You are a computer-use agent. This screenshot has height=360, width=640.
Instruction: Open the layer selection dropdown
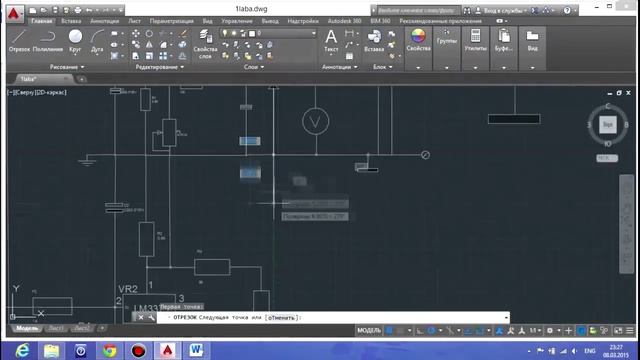[313, 33]
